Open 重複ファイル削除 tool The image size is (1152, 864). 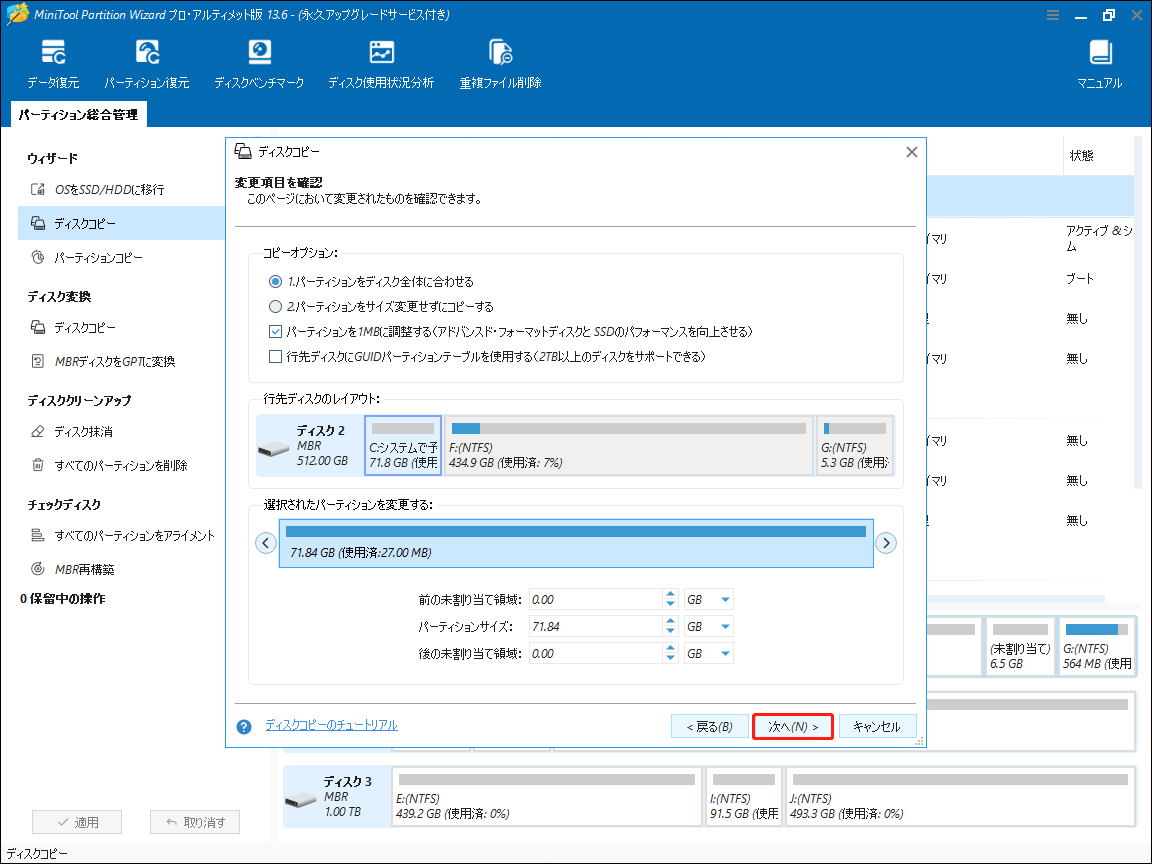500,64
